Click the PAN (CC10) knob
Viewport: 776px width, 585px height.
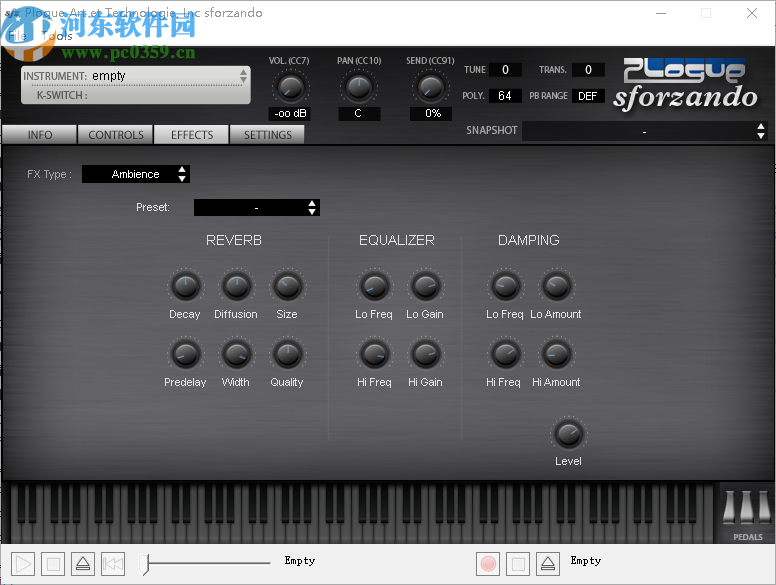tap(358, 88)
